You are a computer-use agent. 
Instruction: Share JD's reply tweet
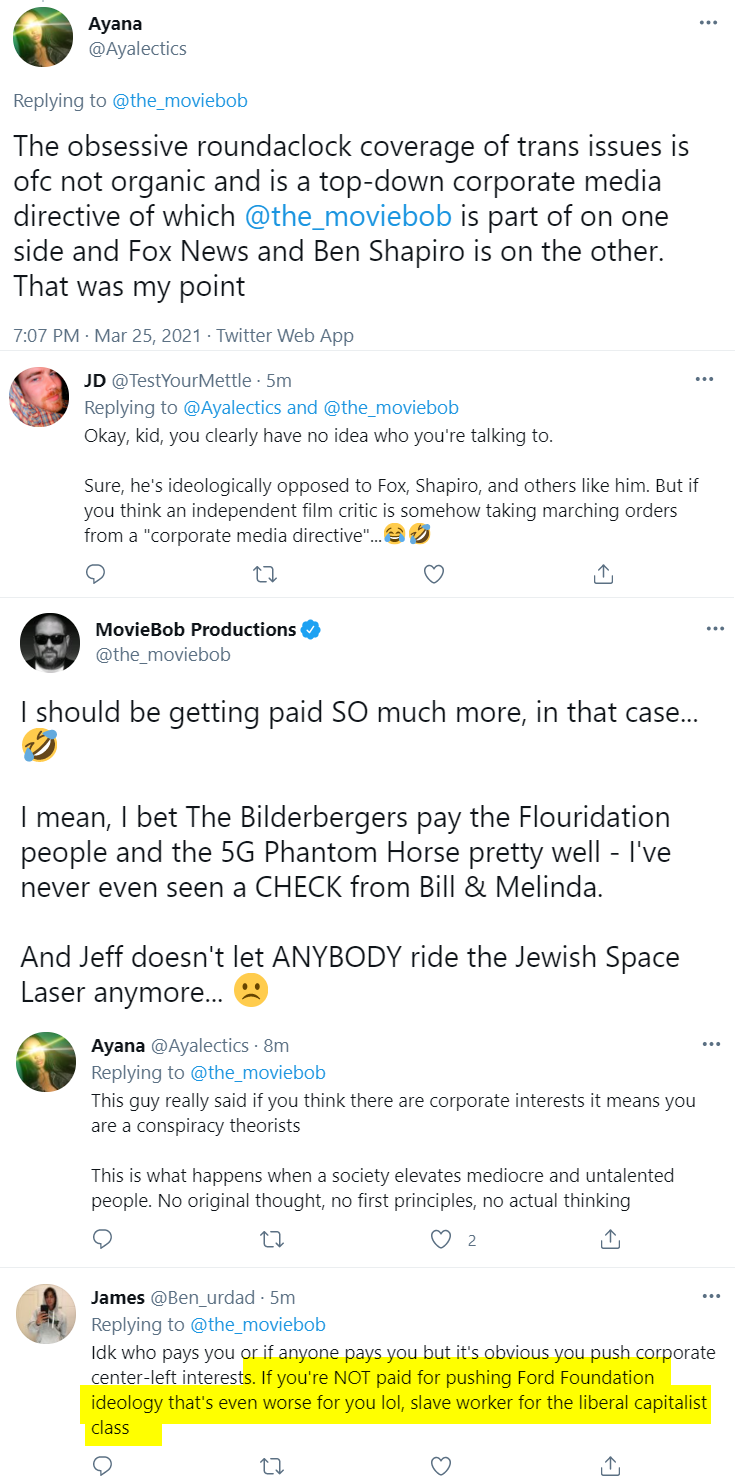tap(603, 574)
